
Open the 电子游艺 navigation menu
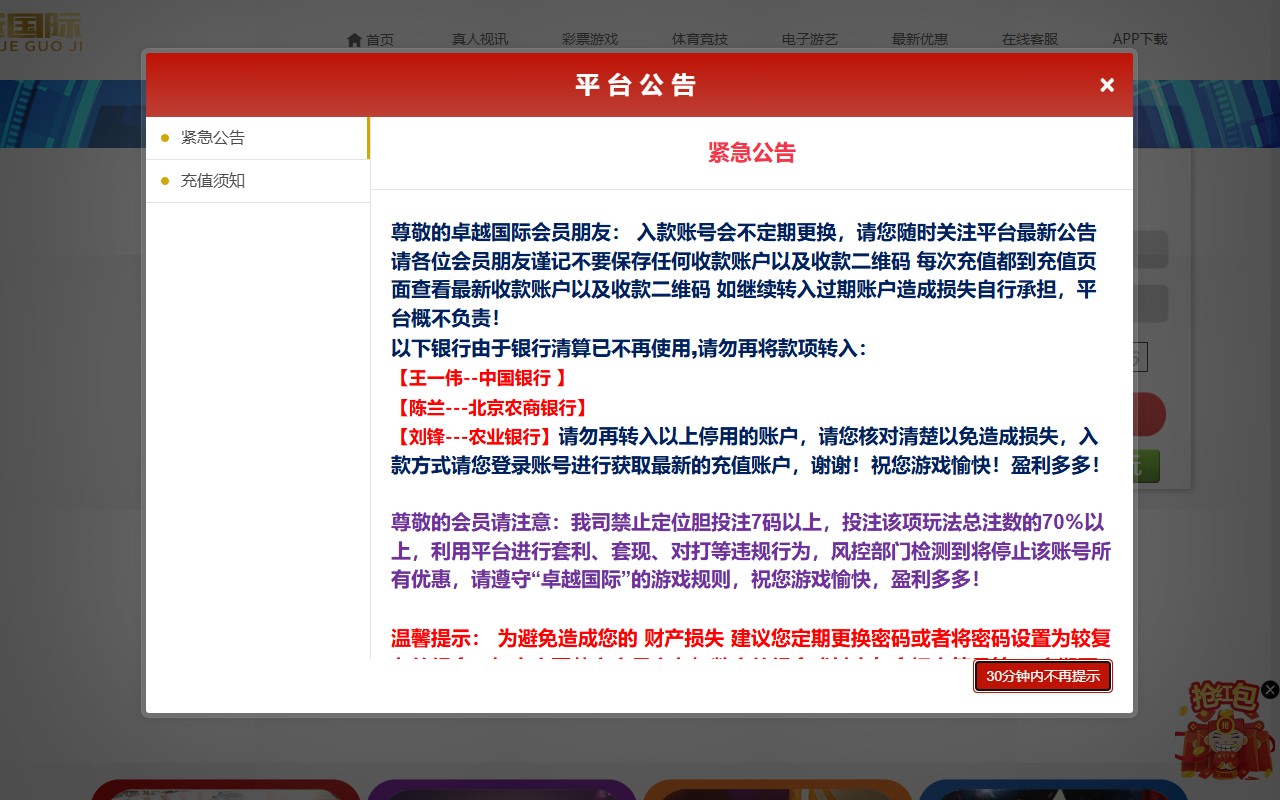[810, 39]
